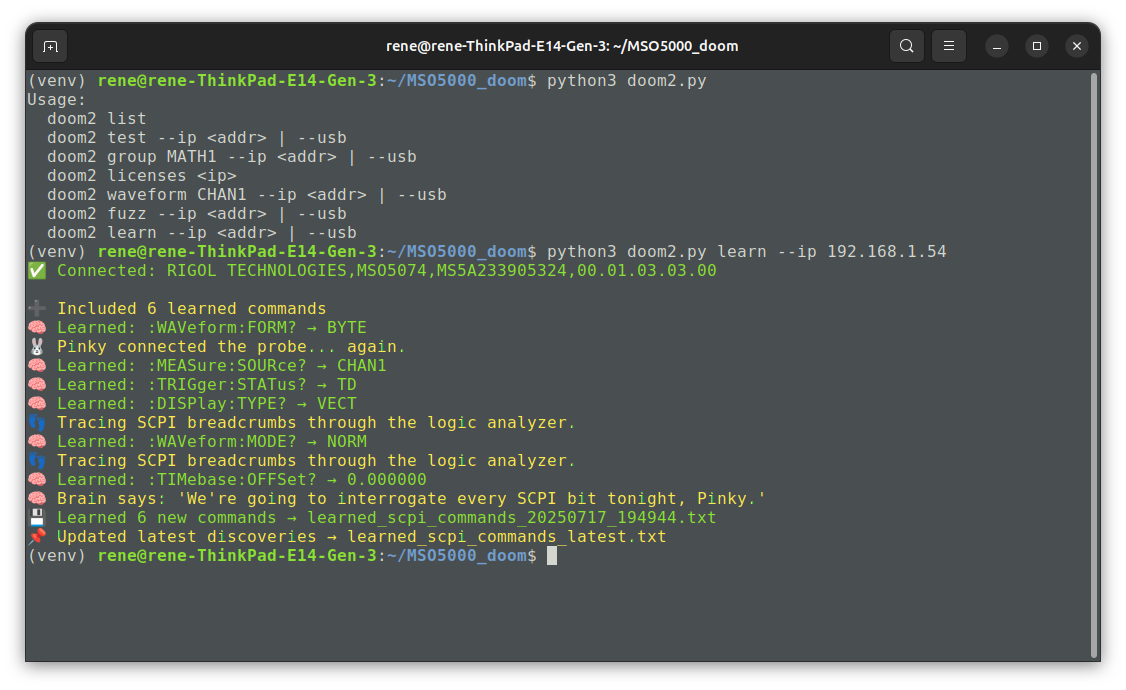Click the brain emoji beside :TRIGger:STATus? line
Viewport: 1126px width, 690px height.
click(37, 385)
